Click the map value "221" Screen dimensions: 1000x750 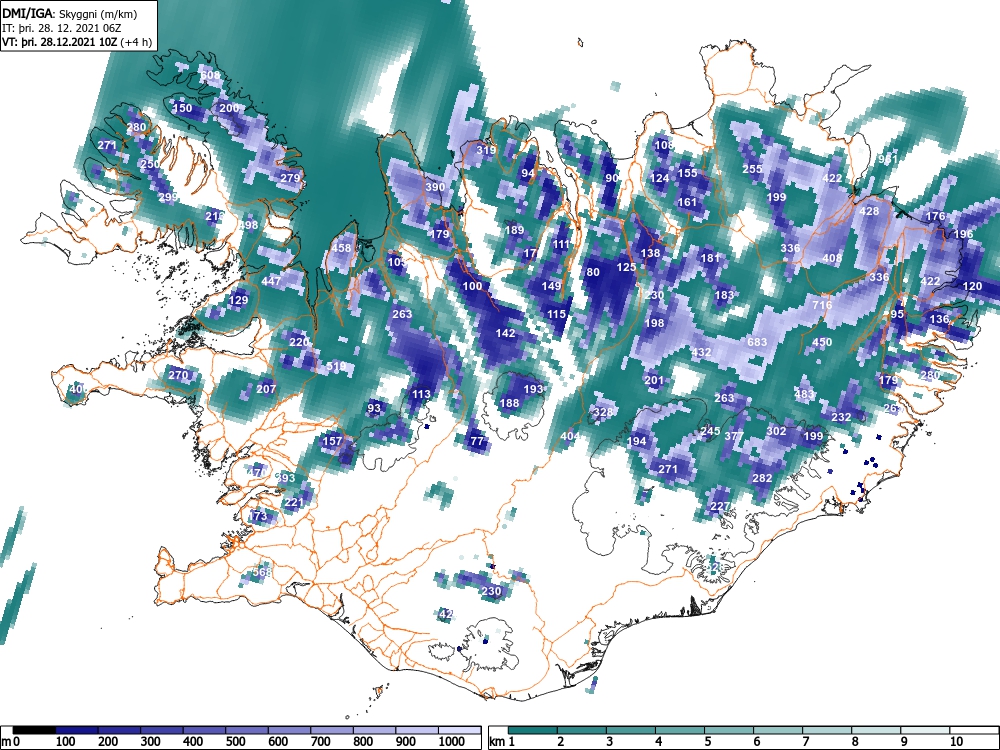click(294, 502)
